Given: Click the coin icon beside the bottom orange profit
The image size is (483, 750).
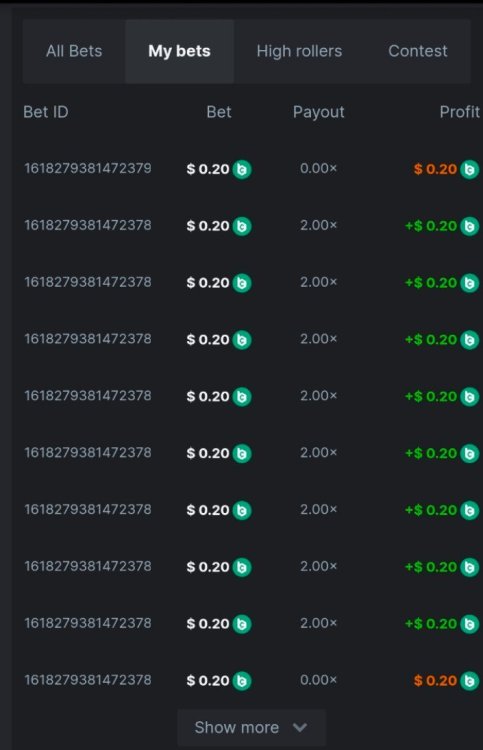Looking at the screenshot, I should click(469, 681).
